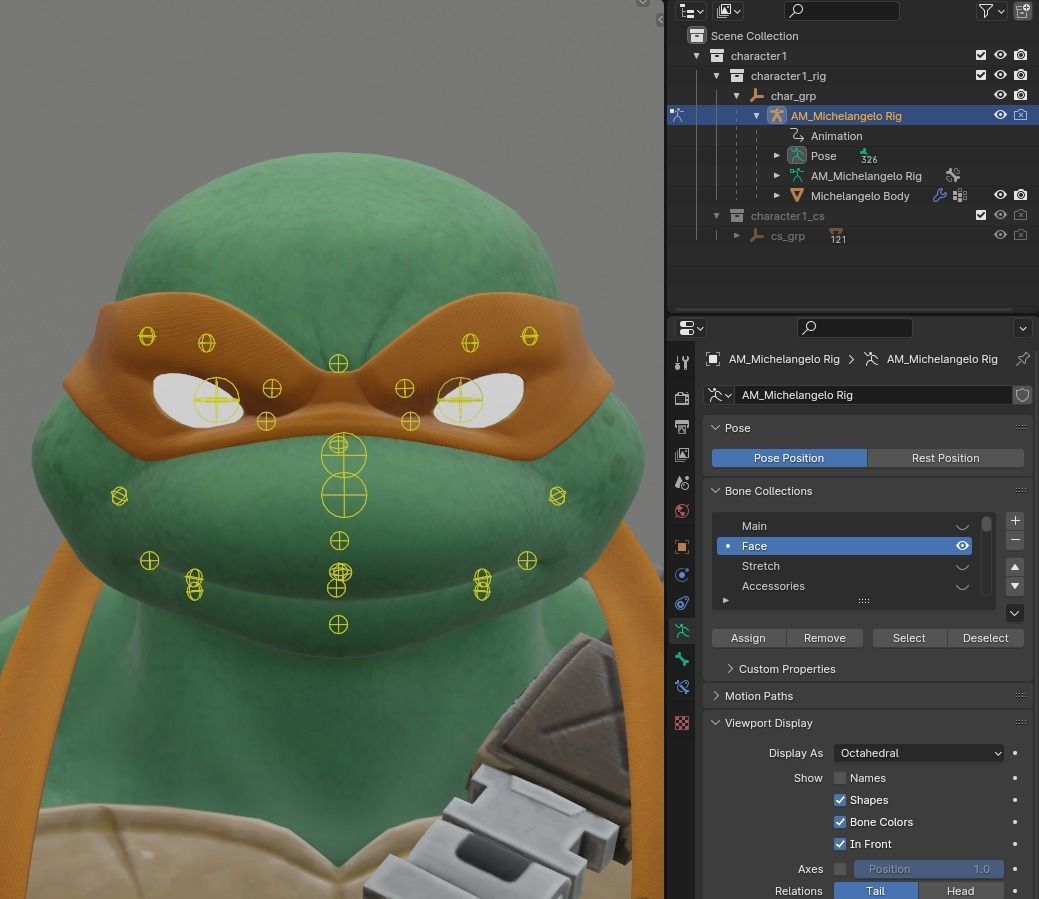Image resolution: width=1039 pixels, height=899 pixels.
Task: Collapse the character1_rig collection
Action: point(716,76)
